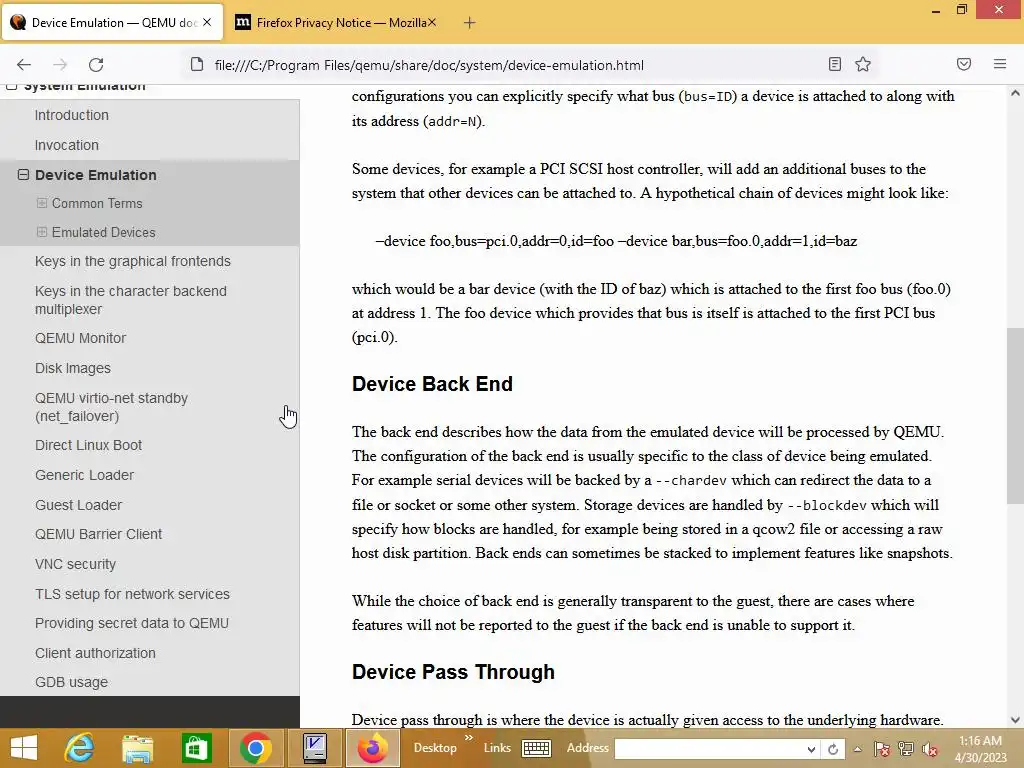Open Disk Images link
Screen dimensions: 1024x768
[72, 368]
